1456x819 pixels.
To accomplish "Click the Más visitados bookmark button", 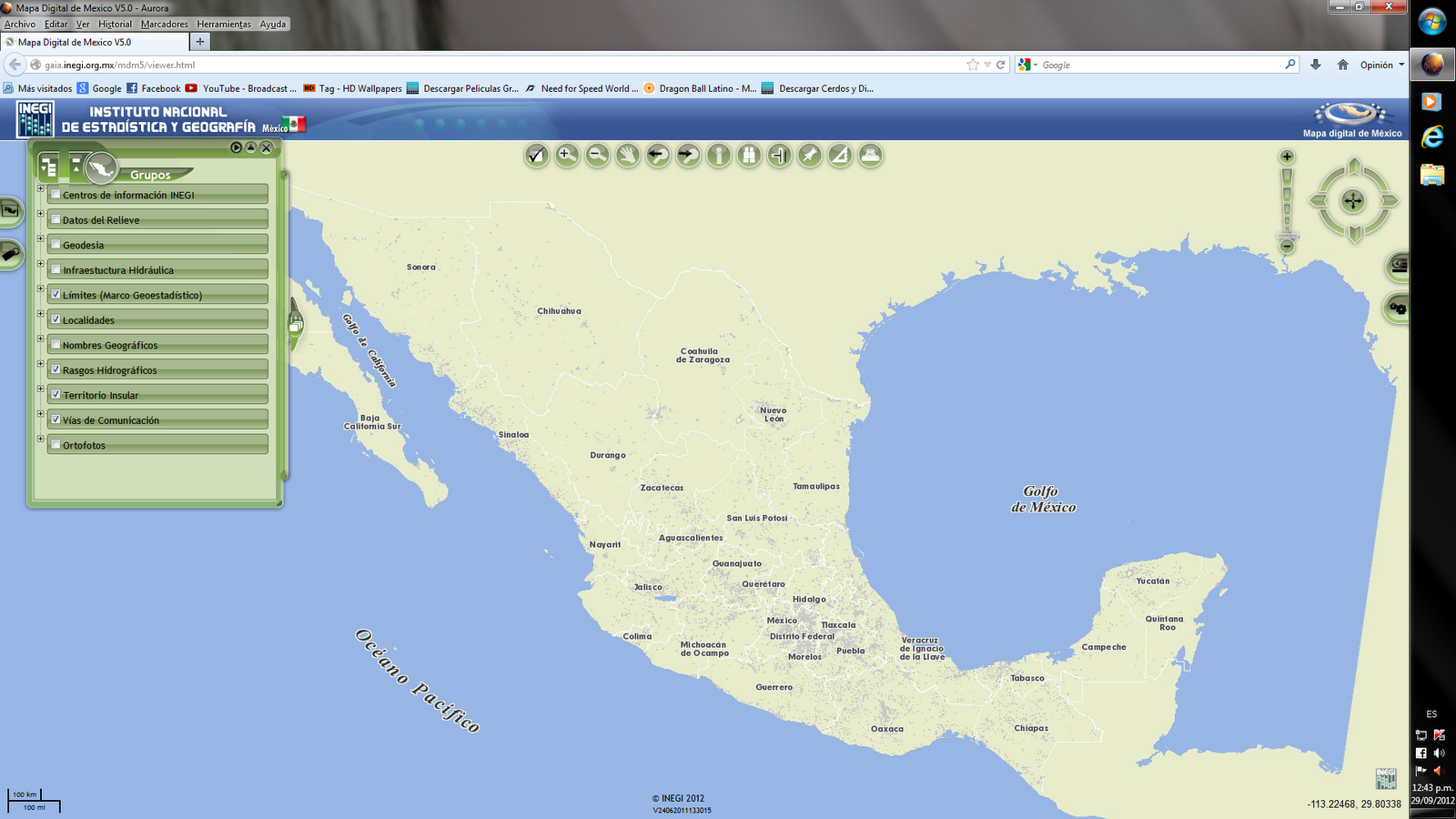I will click(x=37, y=88).
